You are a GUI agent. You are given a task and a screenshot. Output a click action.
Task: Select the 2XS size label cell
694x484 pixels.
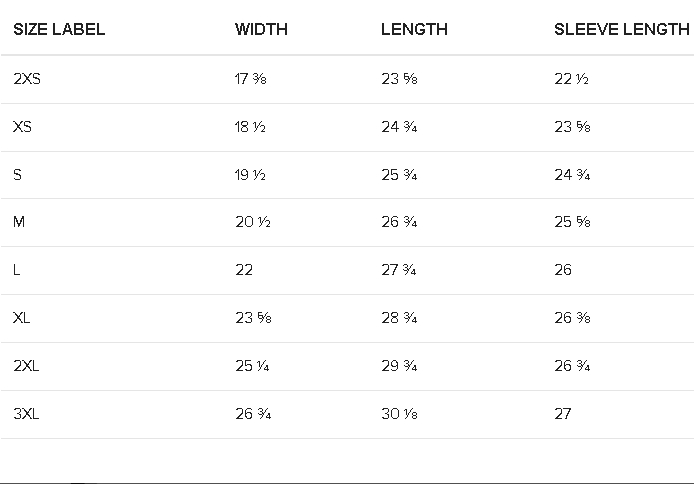pos(27,80)
